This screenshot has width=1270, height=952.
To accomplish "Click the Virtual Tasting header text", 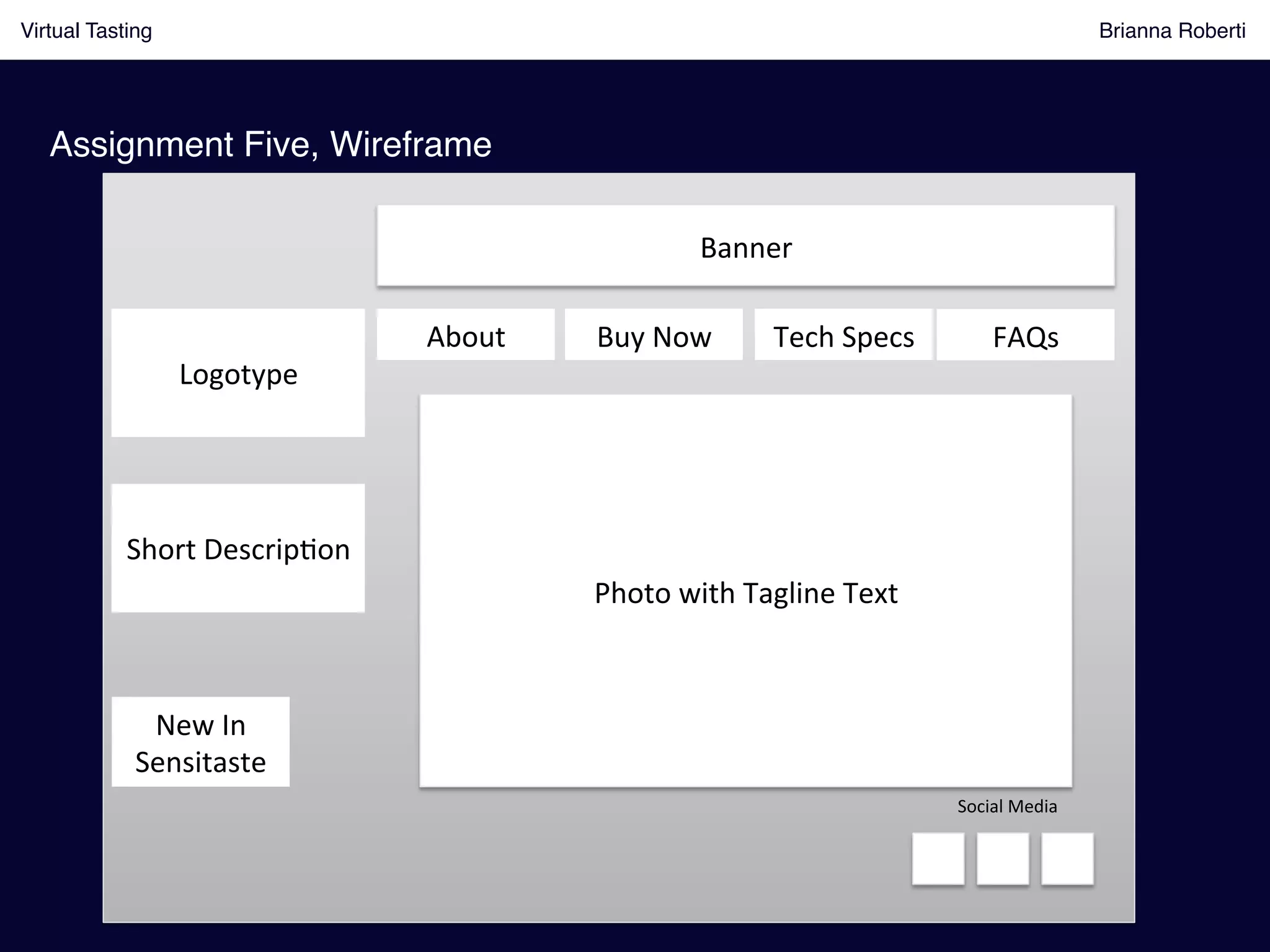I will coord(86,30).
